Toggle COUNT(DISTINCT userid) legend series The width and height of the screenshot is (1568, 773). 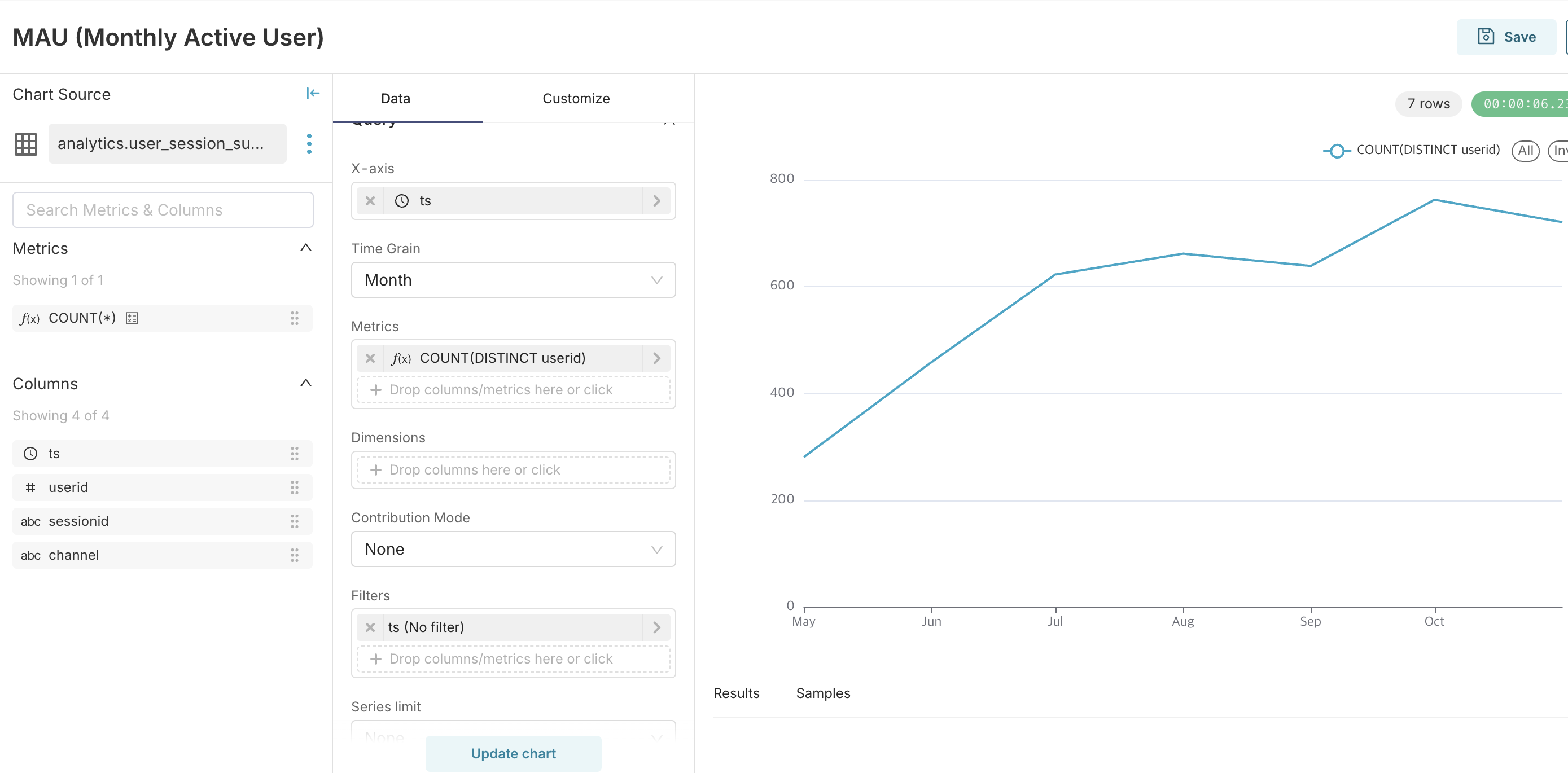click(x=1412, y=150)
